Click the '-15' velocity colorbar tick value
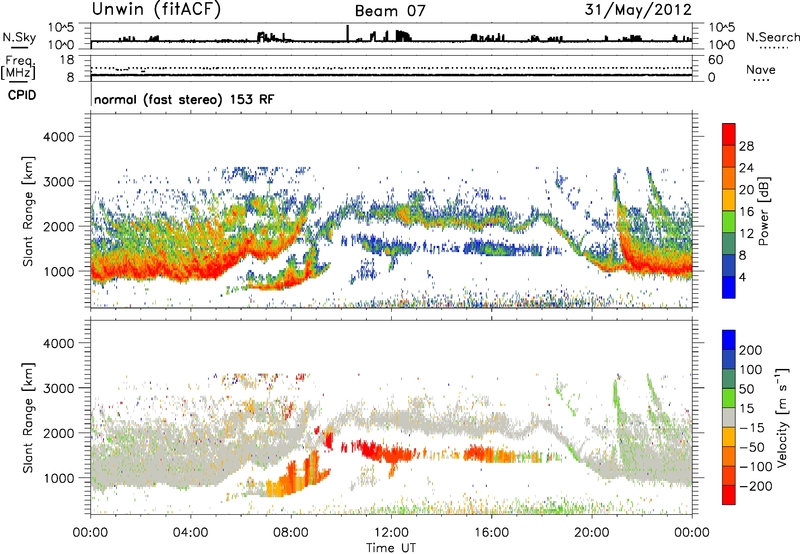This screenshot has width=800, height=554. (x=752, y=428)
